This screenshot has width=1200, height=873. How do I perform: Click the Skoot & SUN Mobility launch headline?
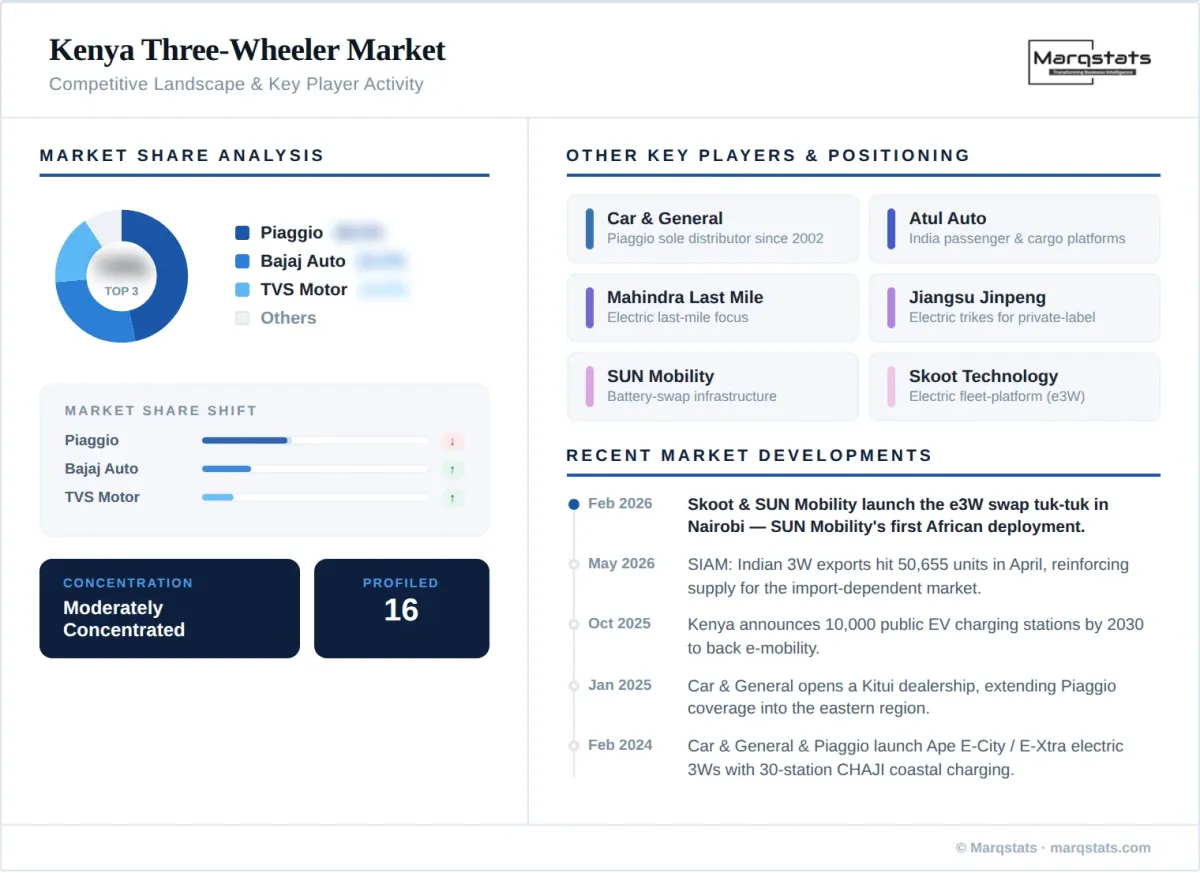coord(898,515)
